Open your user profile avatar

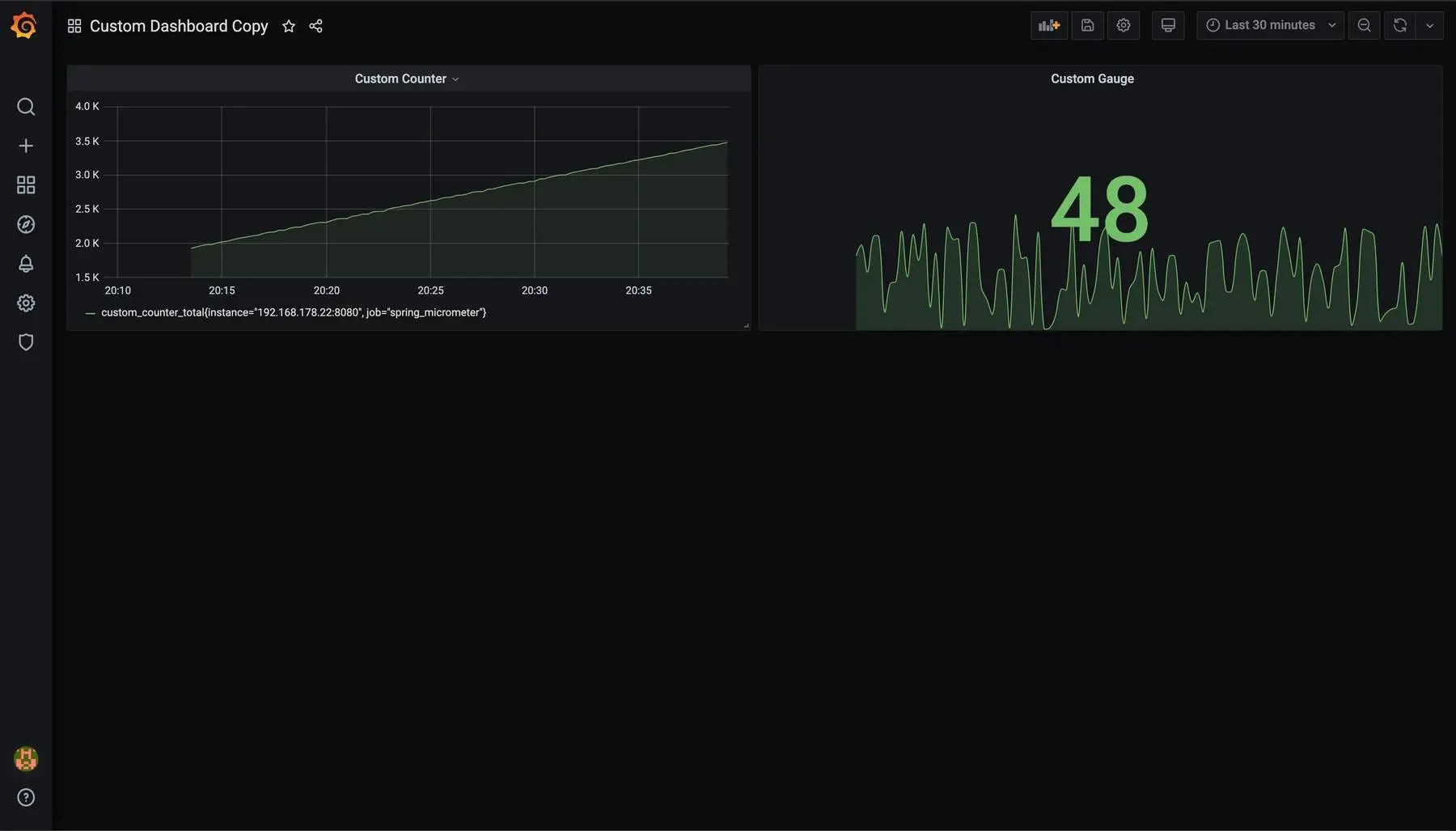coord(25,758)
